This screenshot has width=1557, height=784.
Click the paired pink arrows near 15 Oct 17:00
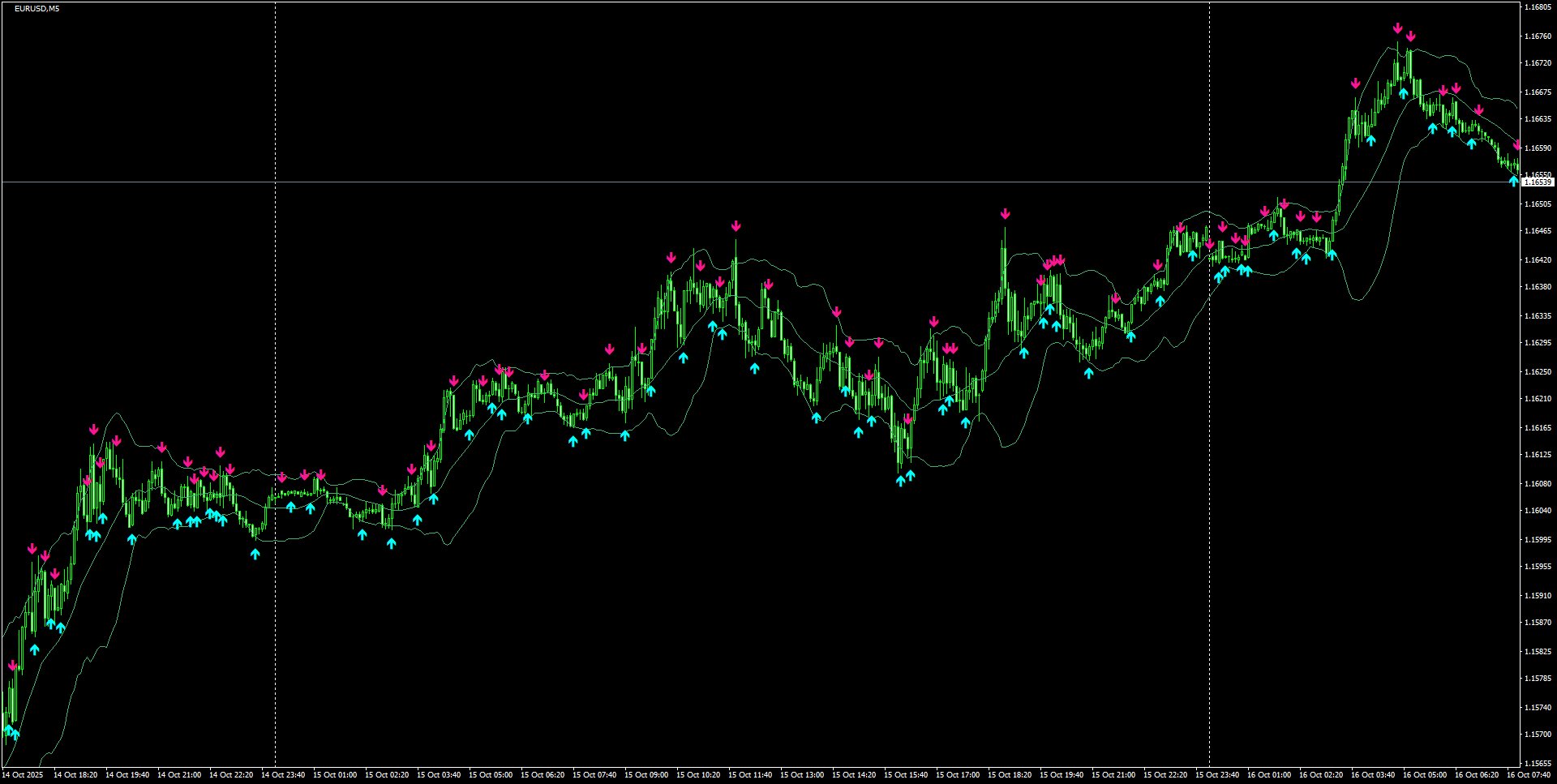pos(949,347)
